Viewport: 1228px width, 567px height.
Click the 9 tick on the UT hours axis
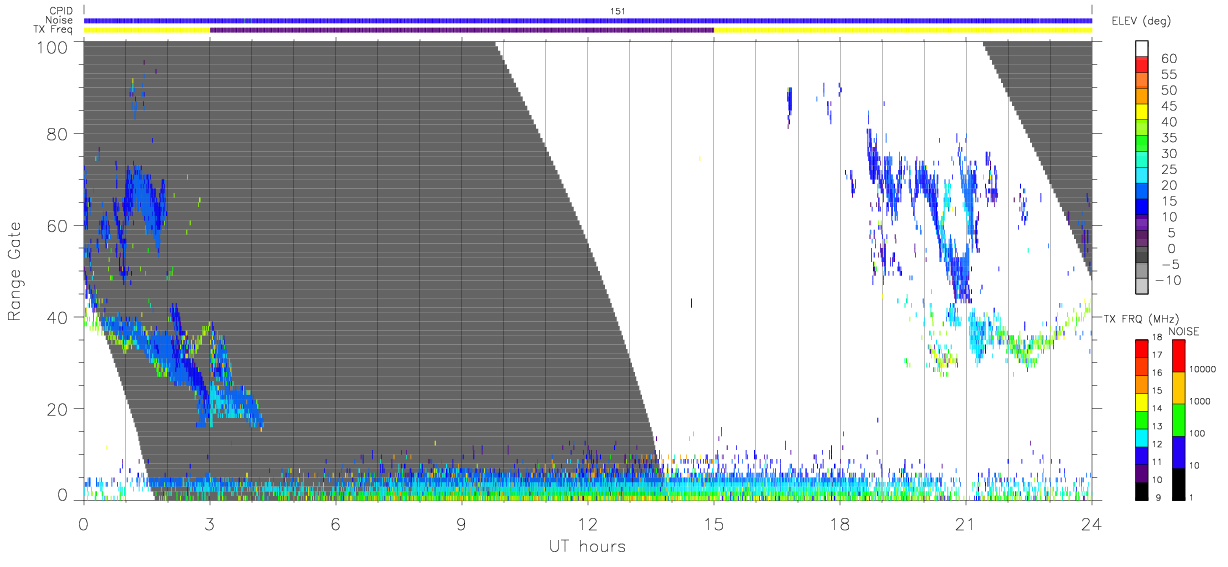click(x=462, y=523)
